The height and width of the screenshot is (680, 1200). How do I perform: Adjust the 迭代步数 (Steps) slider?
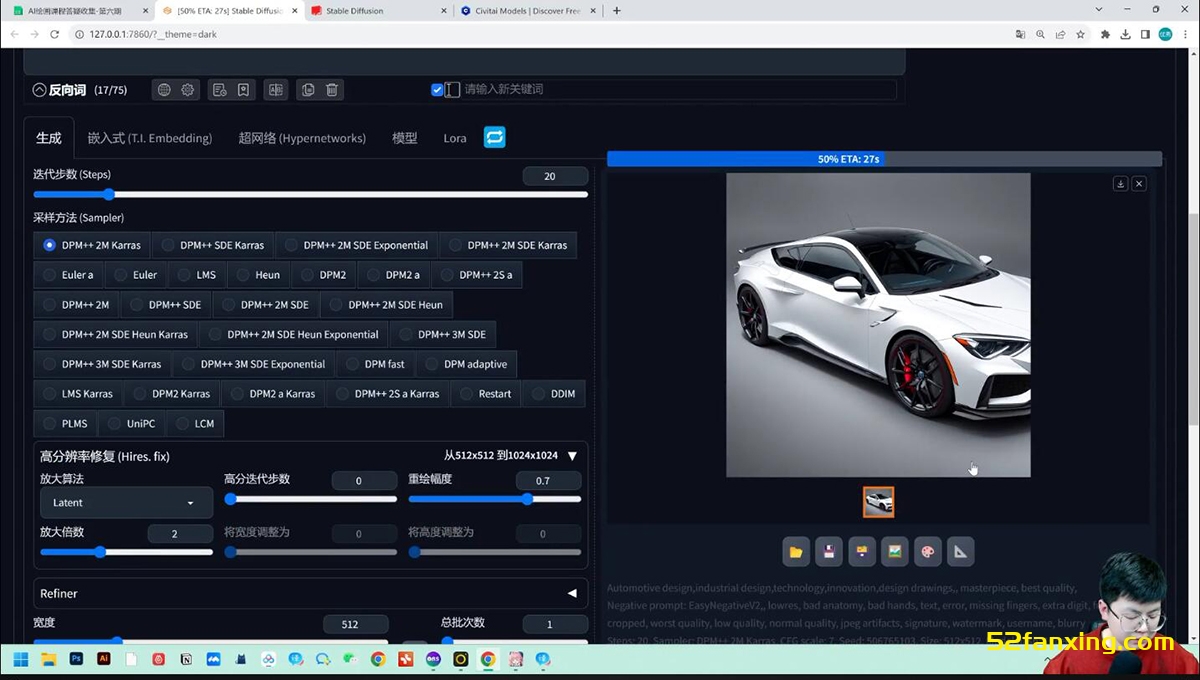[310, 194]
